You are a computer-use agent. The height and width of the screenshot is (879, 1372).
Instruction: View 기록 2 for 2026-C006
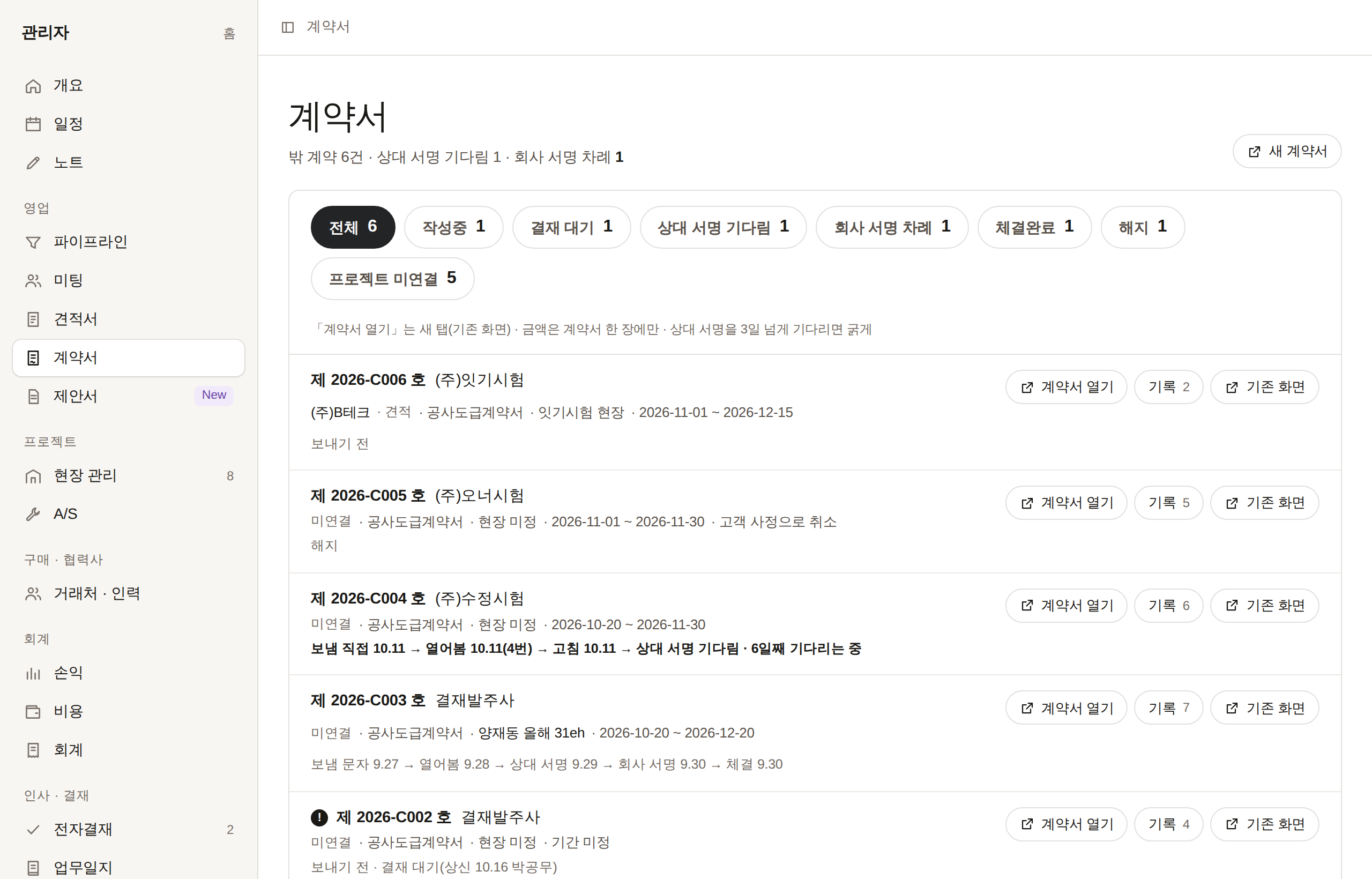(1168, 387)
